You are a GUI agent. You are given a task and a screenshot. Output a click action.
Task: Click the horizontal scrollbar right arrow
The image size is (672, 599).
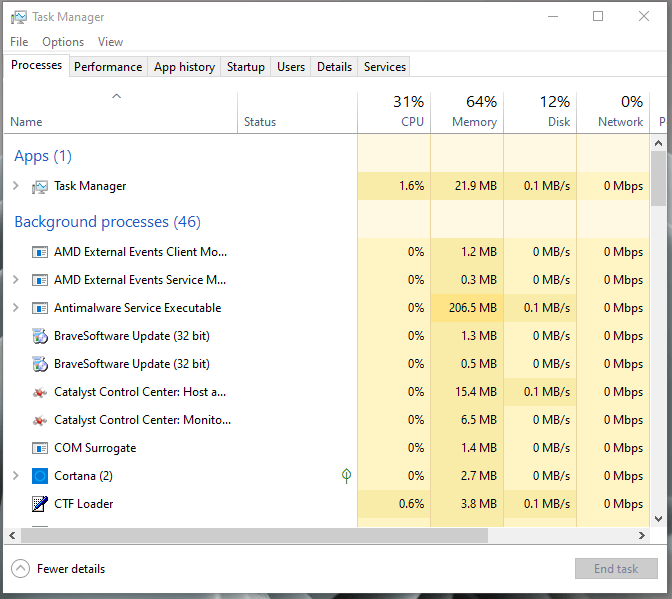pos(642,536)
